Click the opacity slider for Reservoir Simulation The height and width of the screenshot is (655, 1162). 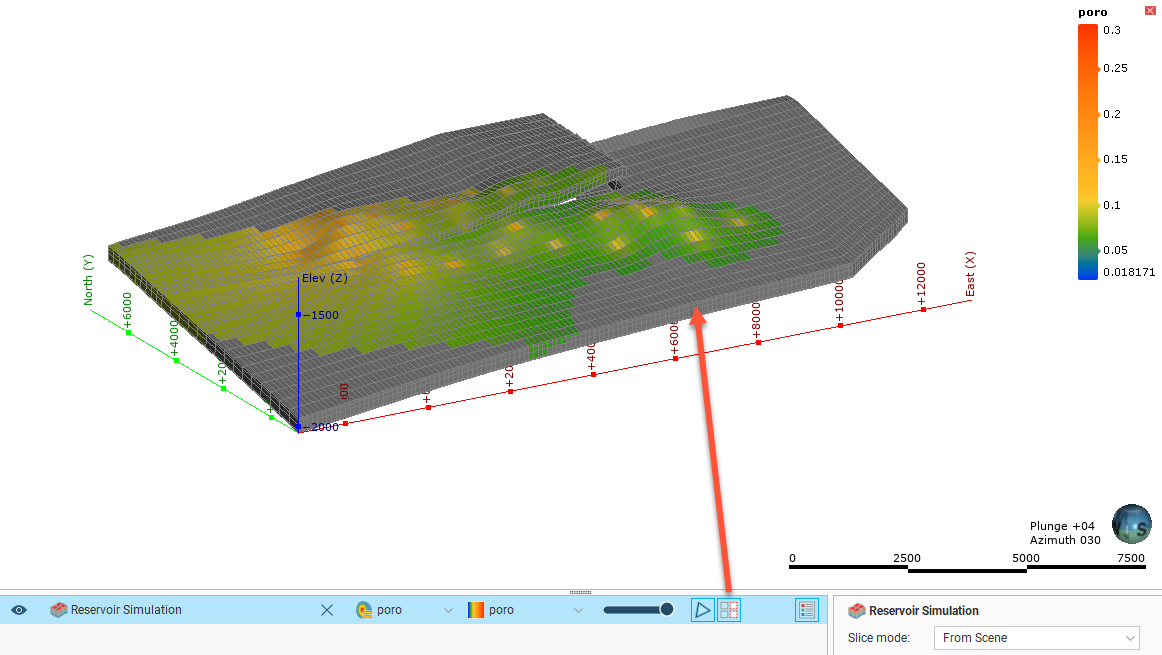tap(637, 610)
